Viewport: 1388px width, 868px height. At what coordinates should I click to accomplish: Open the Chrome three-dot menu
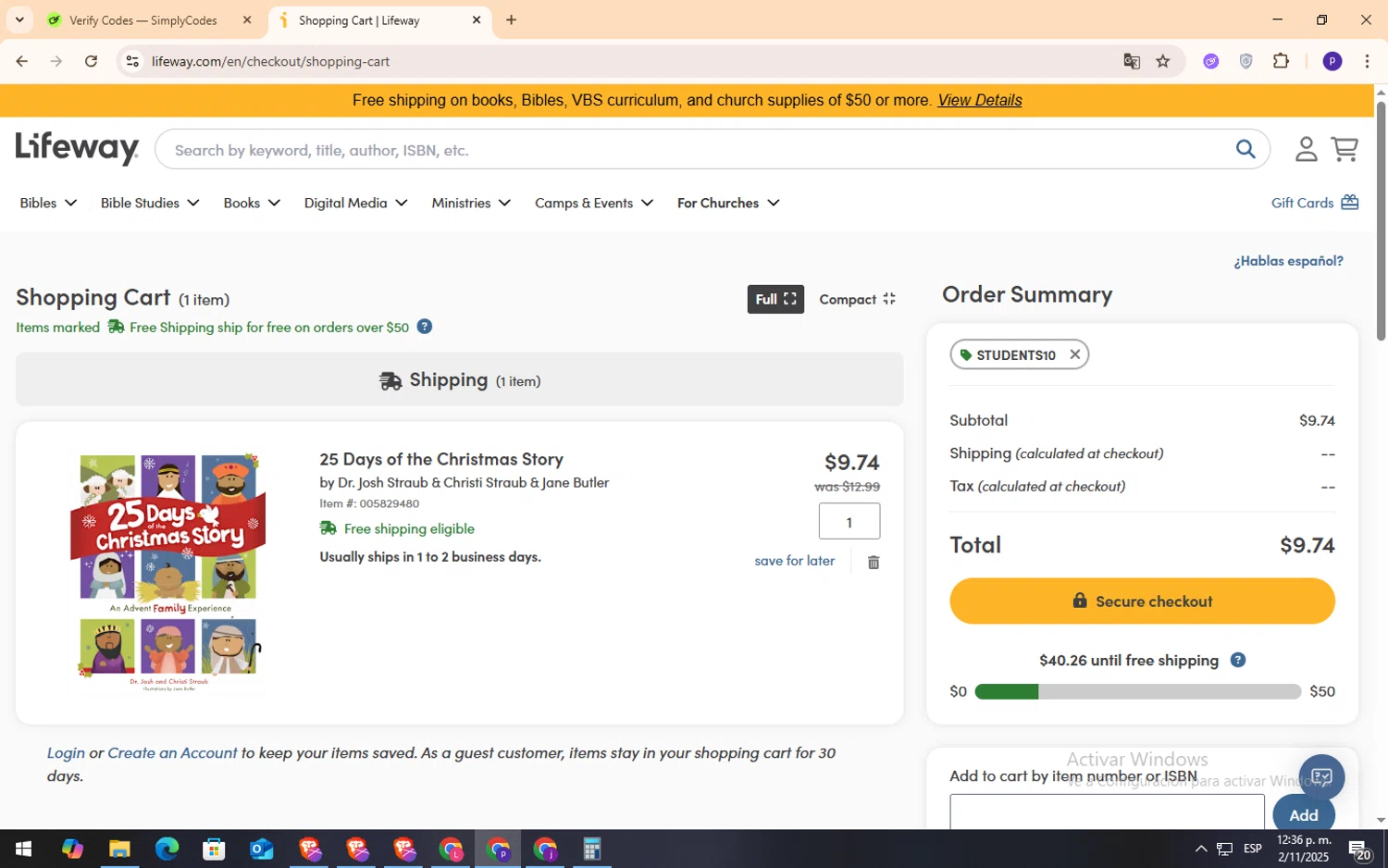1367,61
